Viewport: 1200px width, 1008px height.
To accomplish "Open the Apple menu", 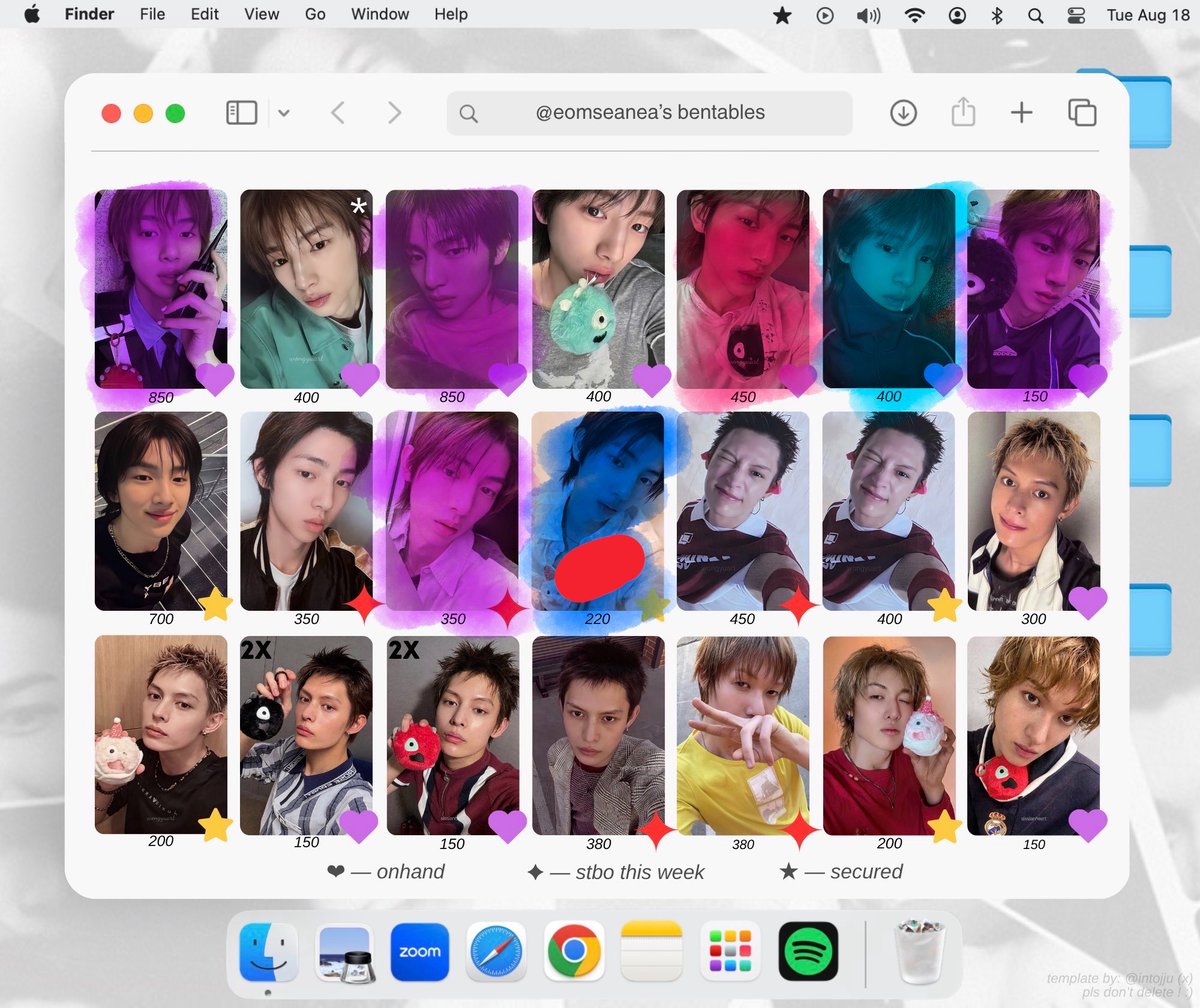I will (31, 14).
